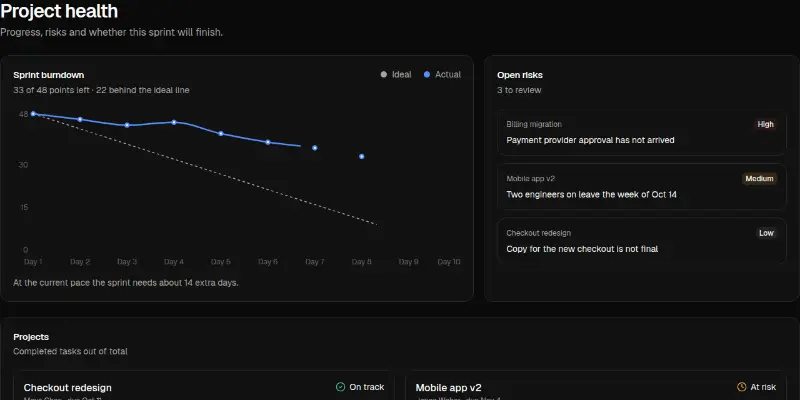Click the At risk clock icon

[741, 387]
